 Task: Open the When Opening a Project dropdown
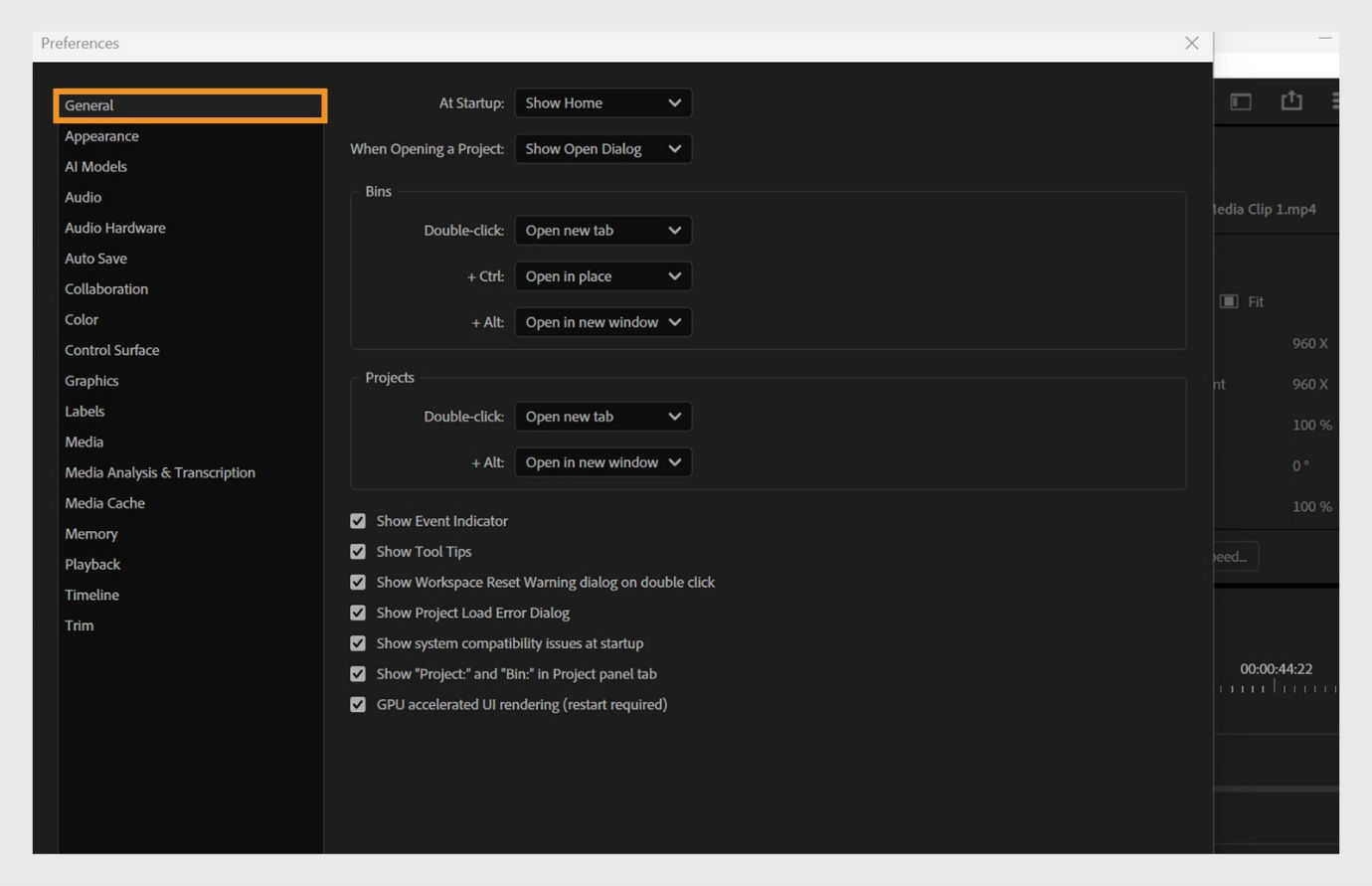[x=602, y=148]
